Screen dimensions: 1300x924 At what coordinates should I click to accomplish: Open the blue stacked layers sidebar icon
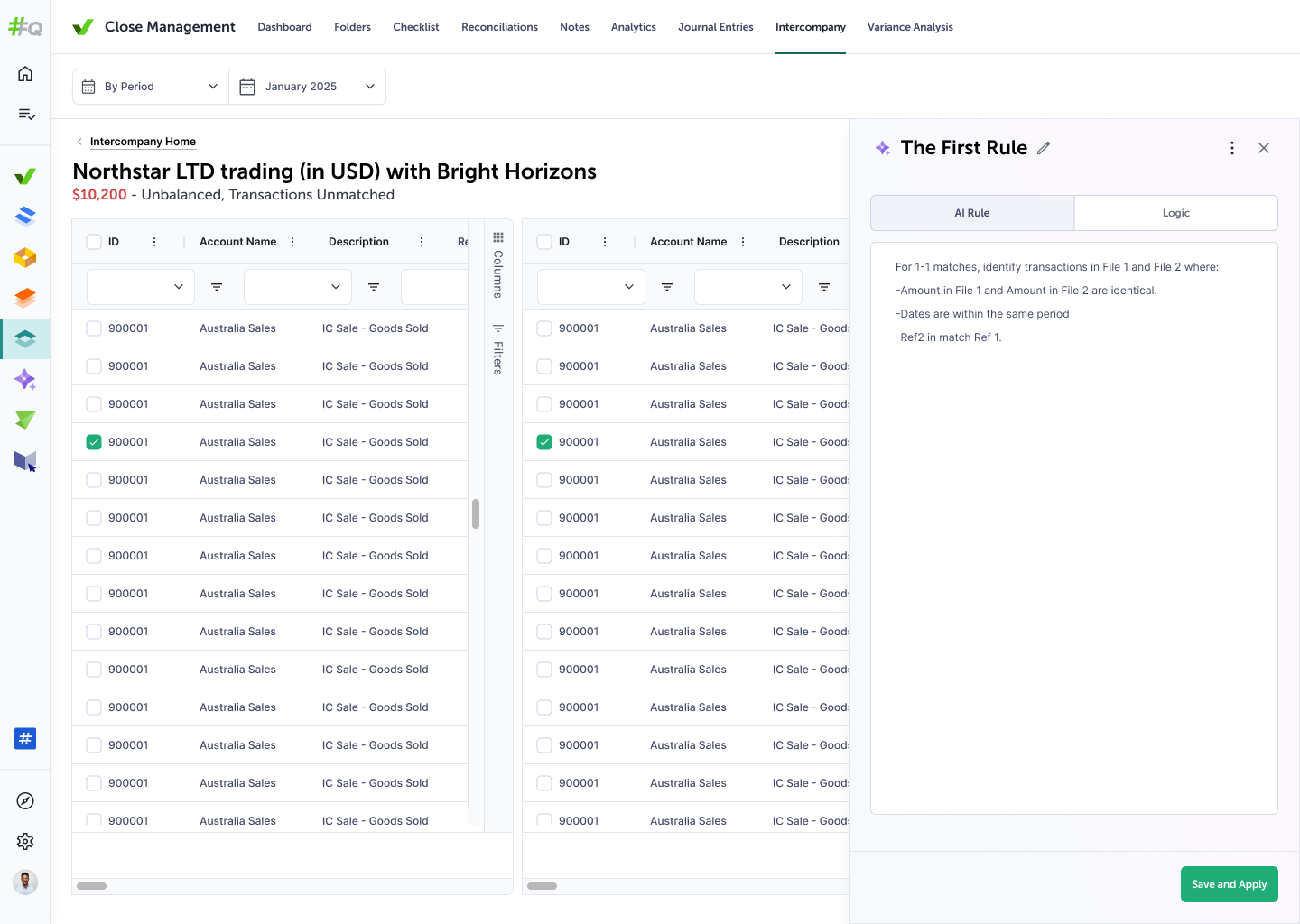[x=25, y=217]
